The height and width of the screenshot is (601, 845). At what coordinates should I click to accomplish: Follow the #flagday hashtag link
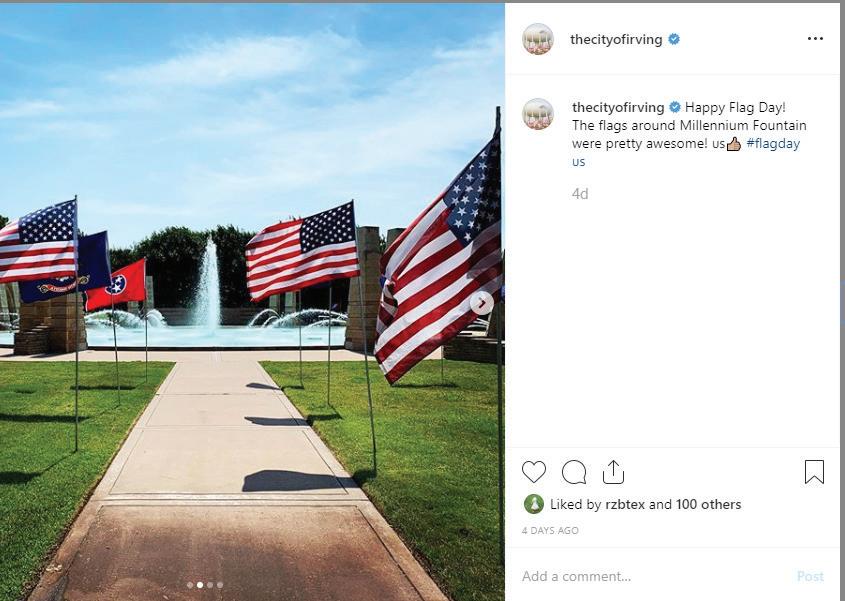click(773, 144)
